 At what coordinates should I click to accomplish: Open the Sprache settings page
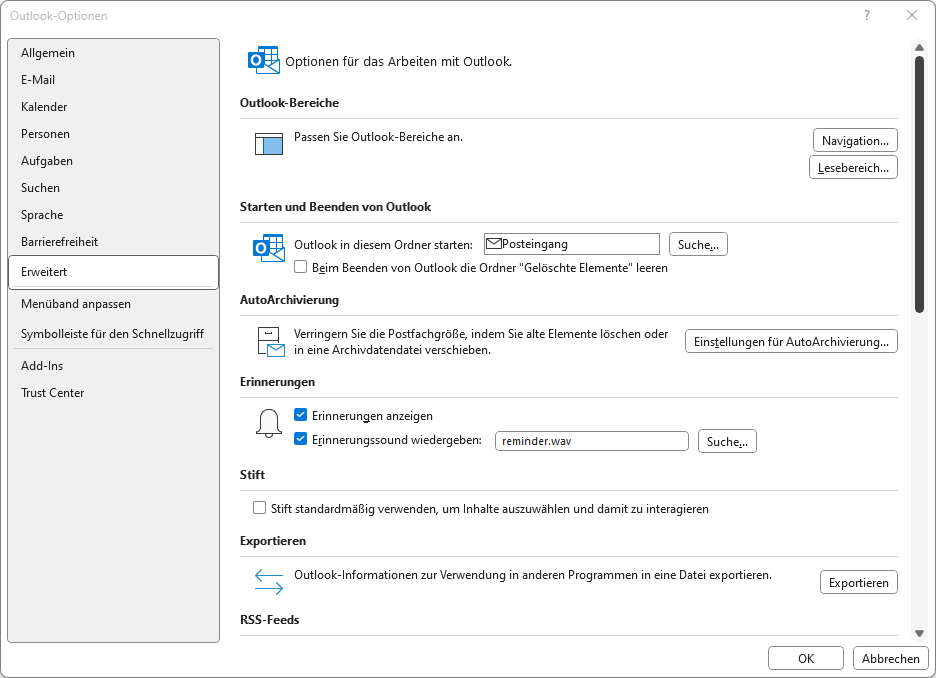click(x=113, y=214)
